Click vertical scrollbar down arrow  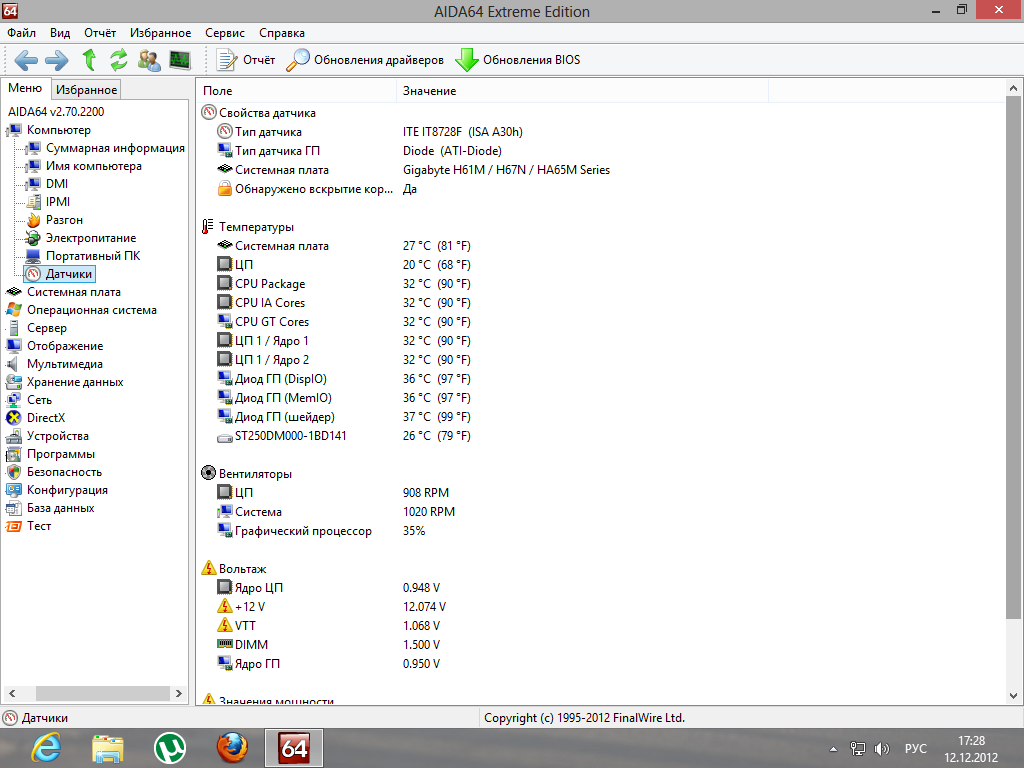[1013, 696]
